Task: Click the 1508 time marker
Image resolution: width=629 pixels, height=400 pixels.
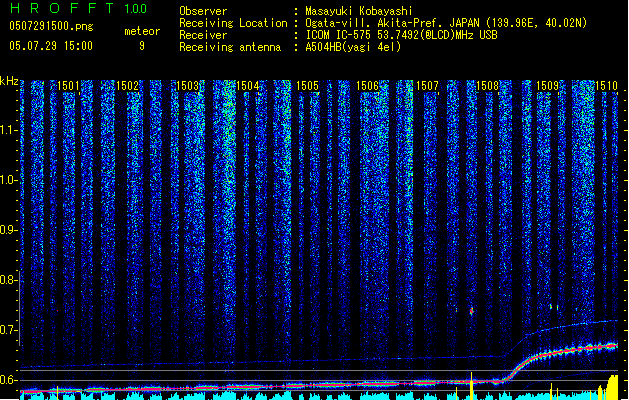Action: coord(487,86)
